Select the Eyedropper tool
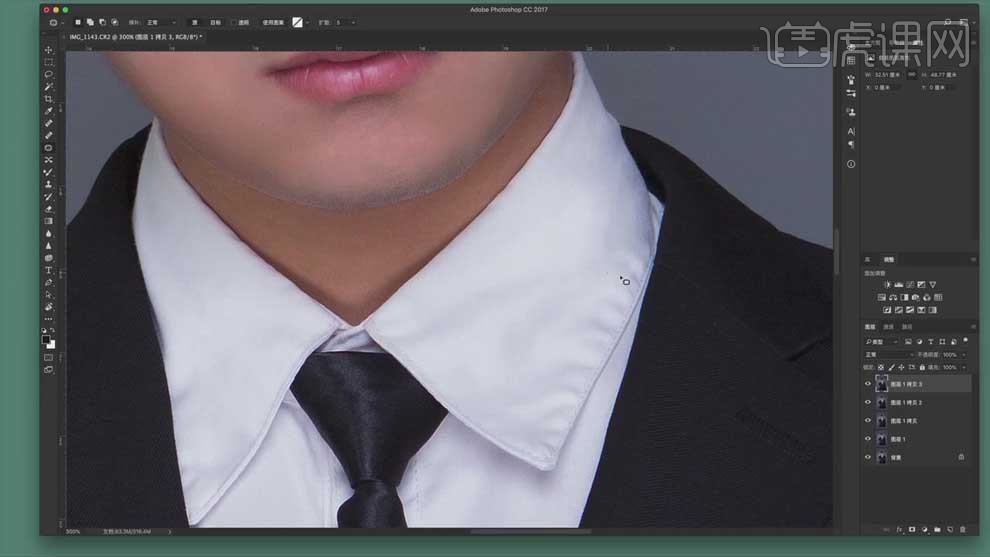The image size is (990, 557). 49,111
